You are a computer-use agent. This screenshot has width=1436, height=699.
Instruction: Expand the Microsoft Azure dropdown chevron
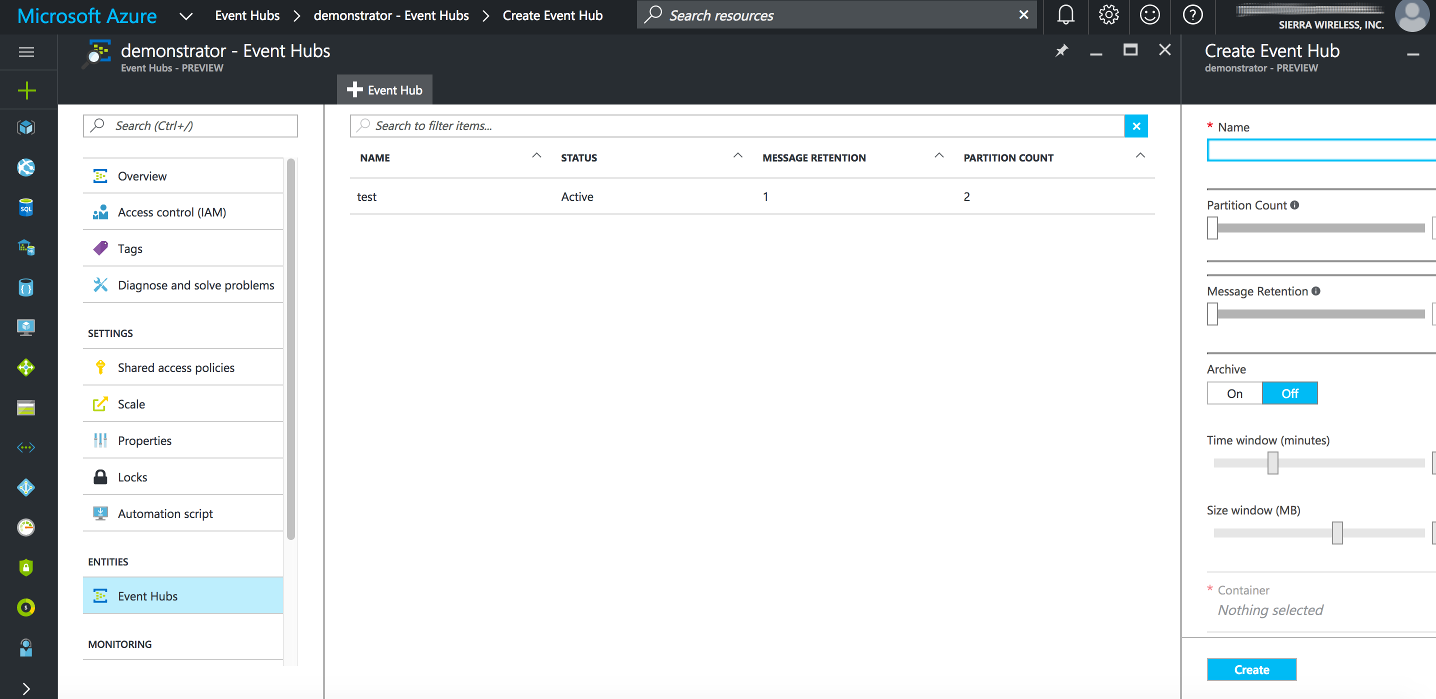click(x=186, y=16)
